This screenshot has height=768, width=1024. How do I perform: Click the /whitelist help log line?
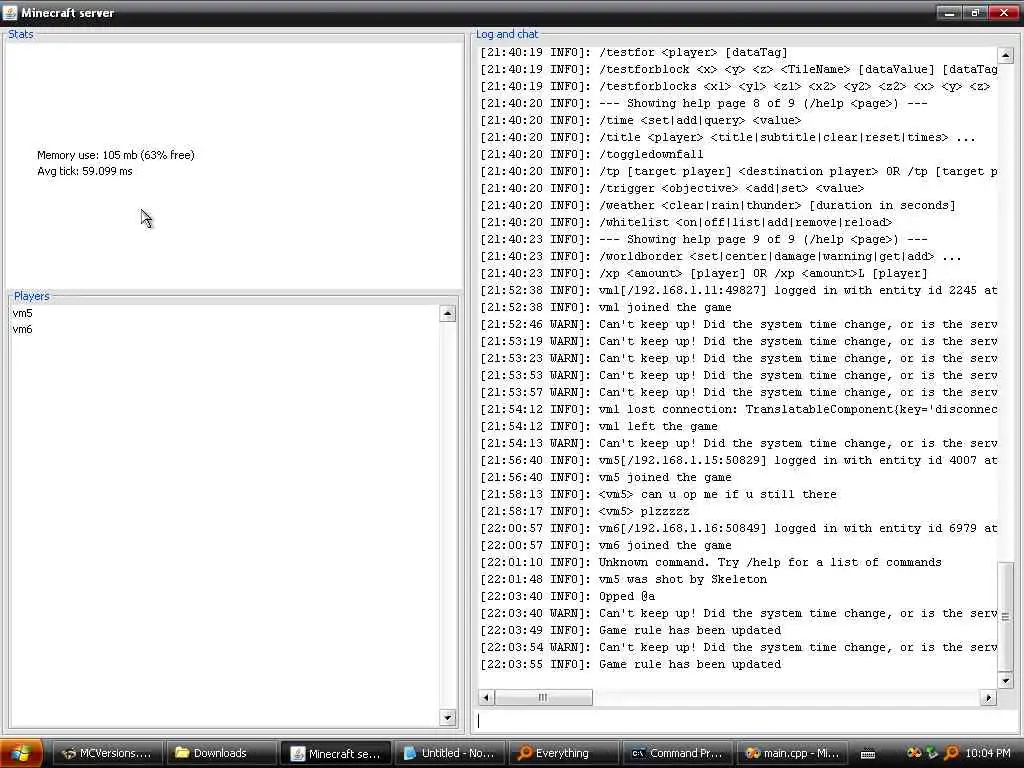(686, 222)
